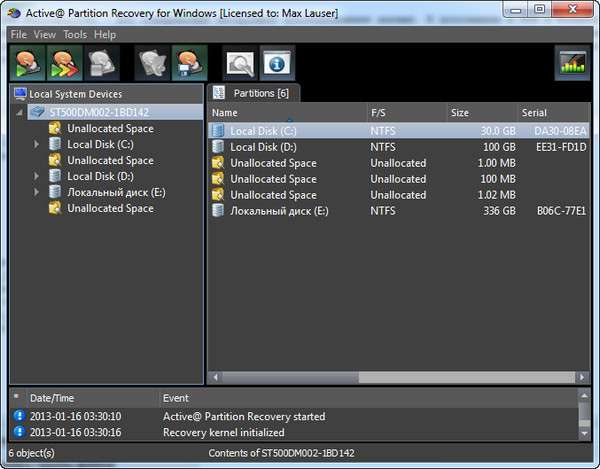Select Unallocated Space node directly above Local Disk (C:)

[x=110, y=129]
